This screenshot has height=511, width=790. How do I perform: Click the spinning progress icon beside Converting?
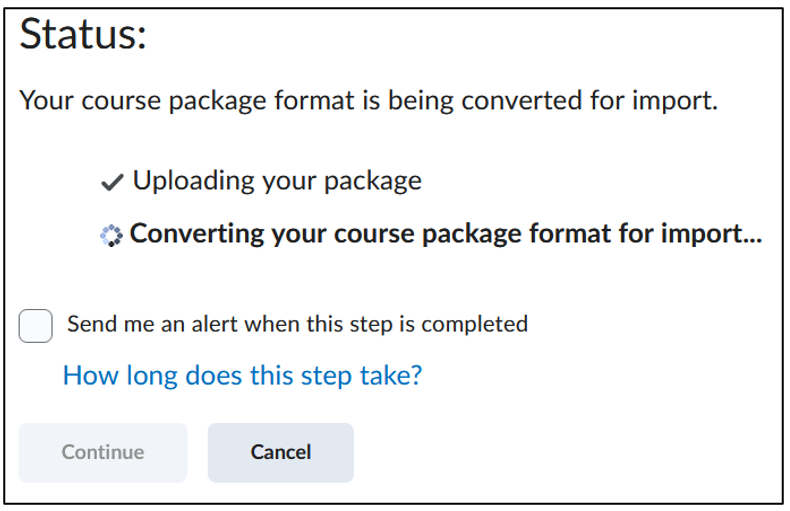tap(111, 235)
